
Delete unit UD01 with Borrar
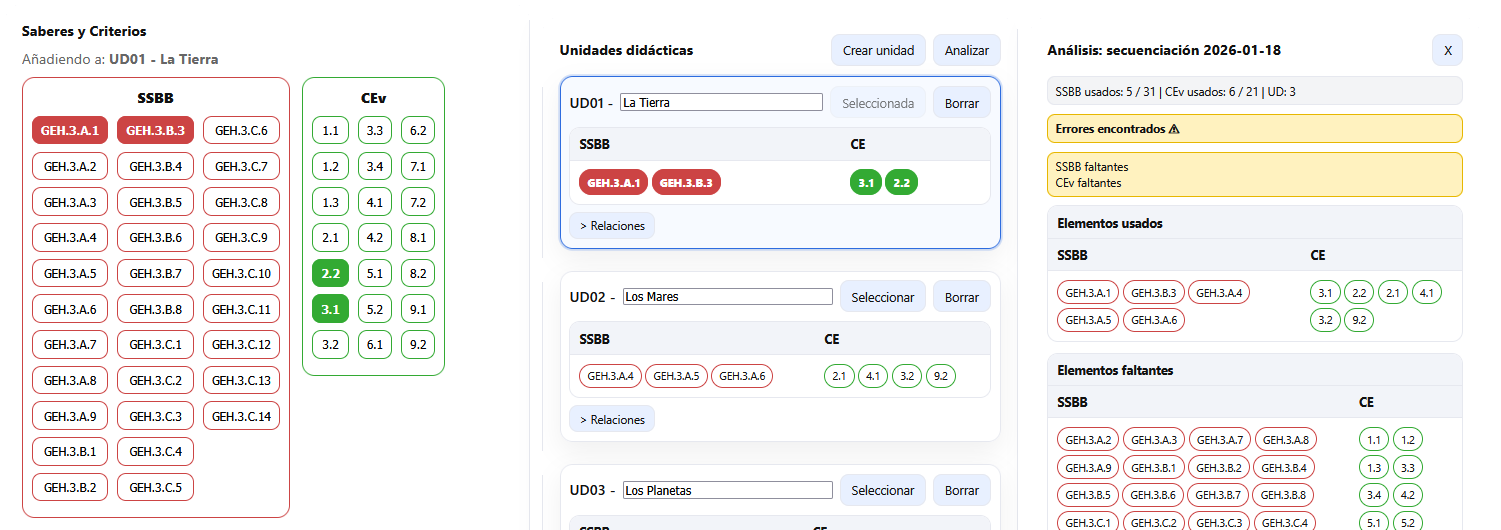click(x=961, y=103)
